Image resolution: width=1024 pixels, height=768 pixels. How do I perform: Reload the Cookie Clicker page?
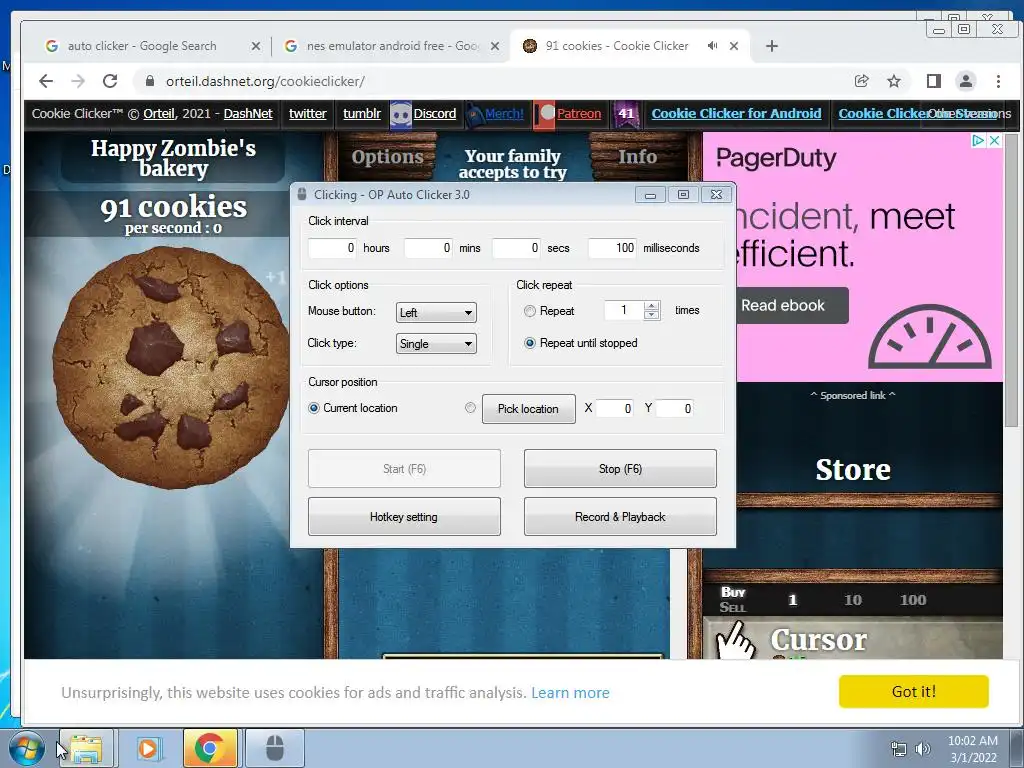[110, 81]
